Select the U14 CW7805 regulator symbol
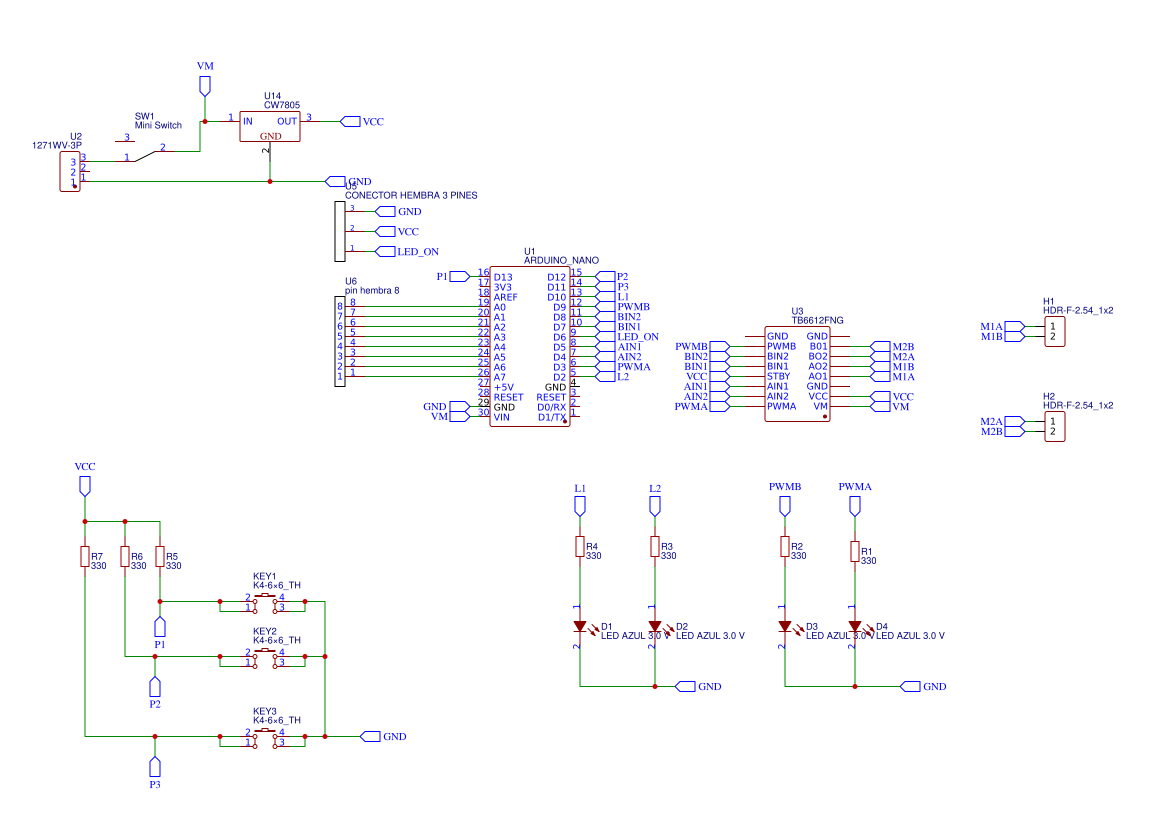 [x=270, y=126]
